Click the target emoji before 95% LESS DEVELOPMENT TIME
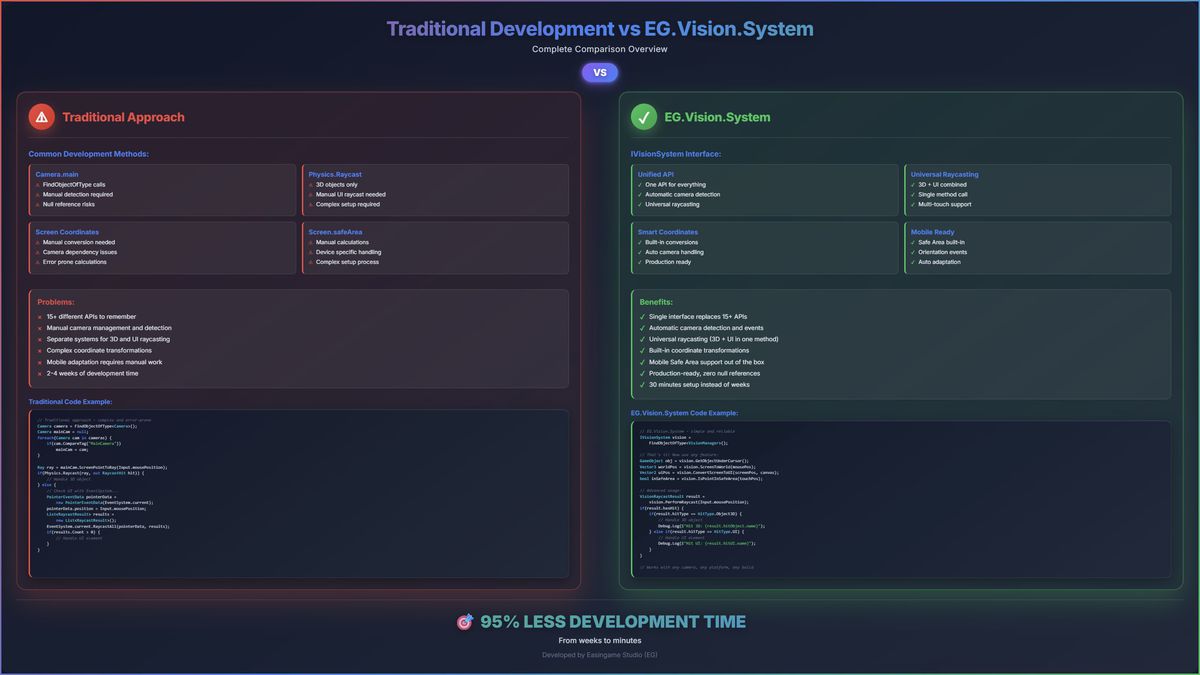 (x=464, y=622)
